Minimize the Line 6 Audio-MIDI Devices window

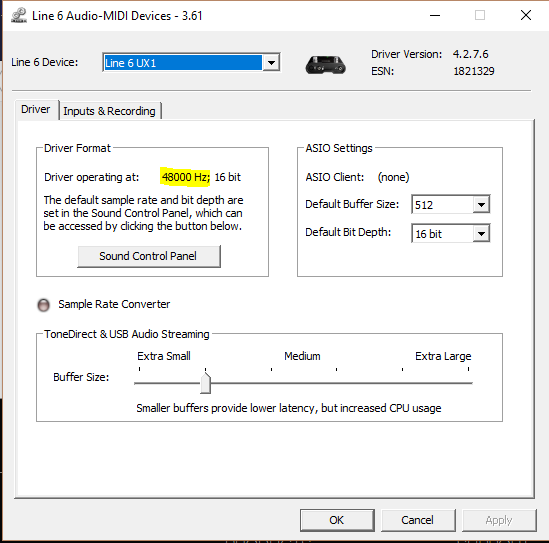pyautogui.click(x=435, y=15)
